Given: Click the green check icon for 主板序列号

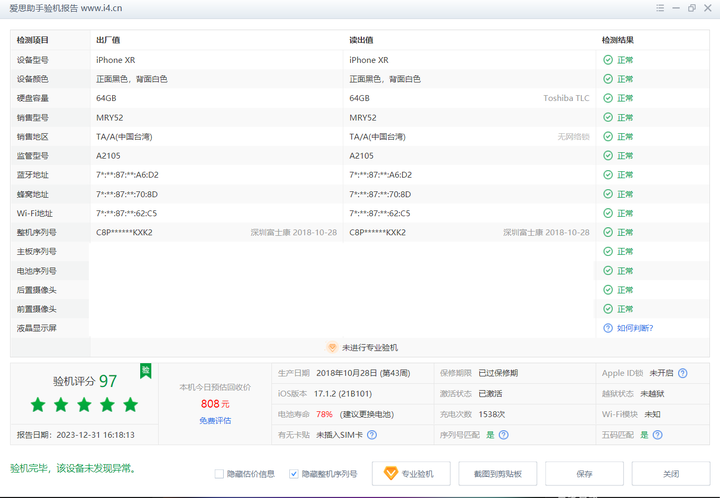Looking at the screenshot, I should pyautogui.click(x=608, y=252).
